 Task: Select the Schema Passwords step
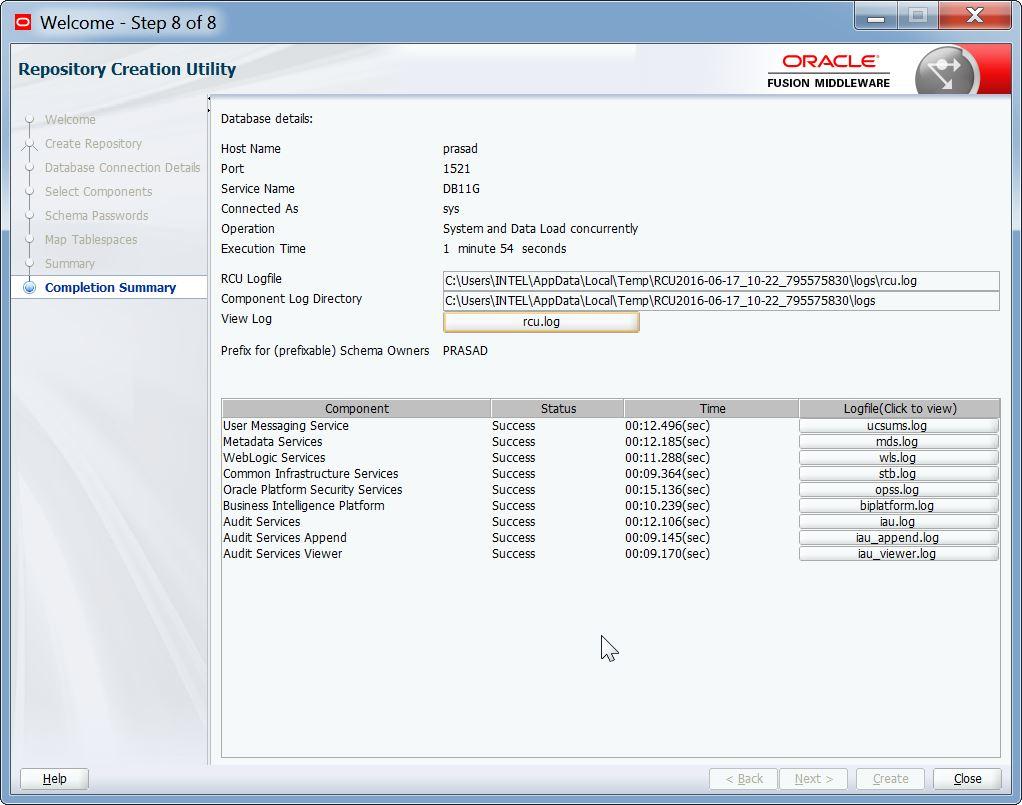(96, 216)
